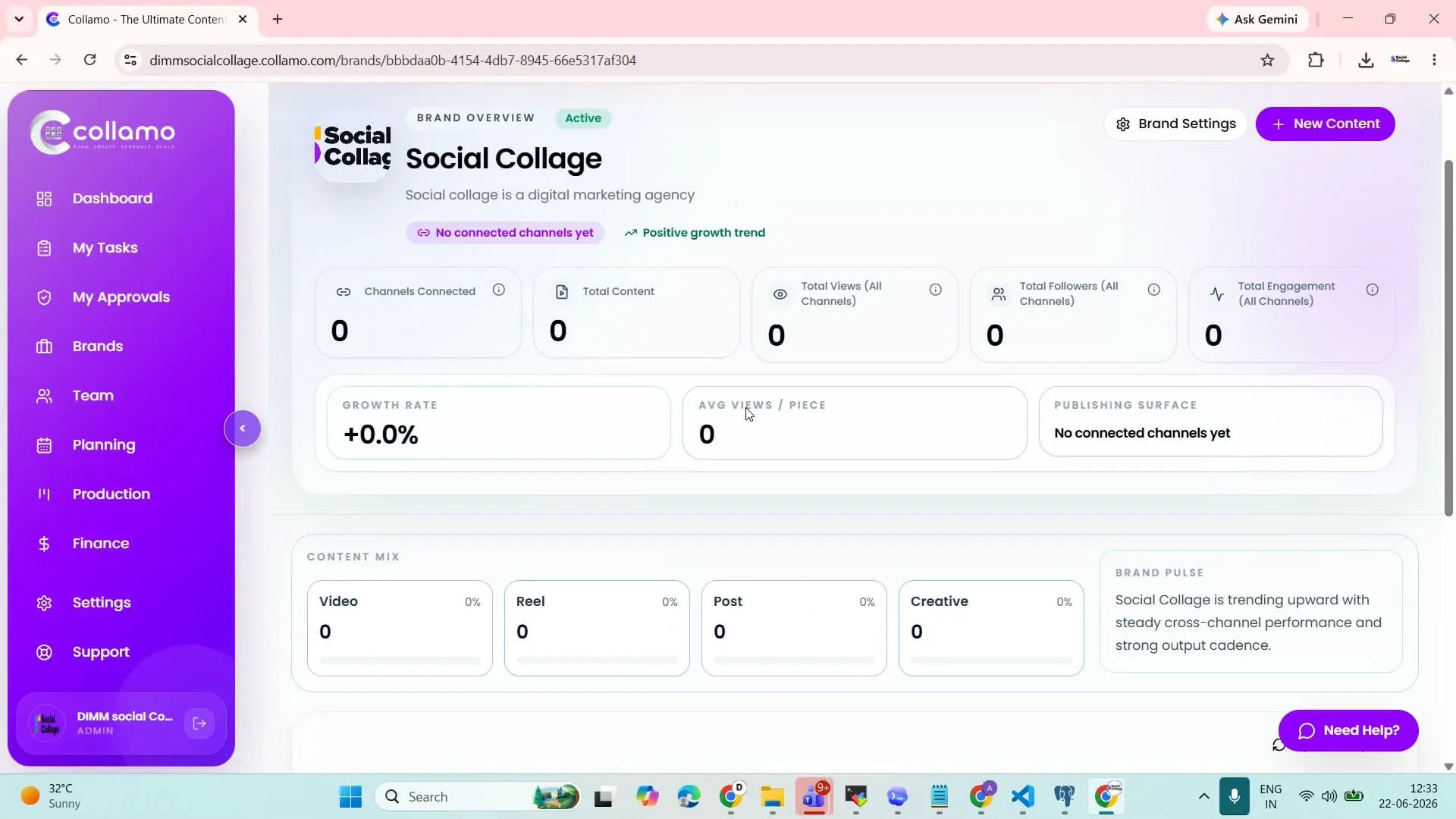Go to My Tasks in sidebar
1456x819 pixels.
point(105,248)
